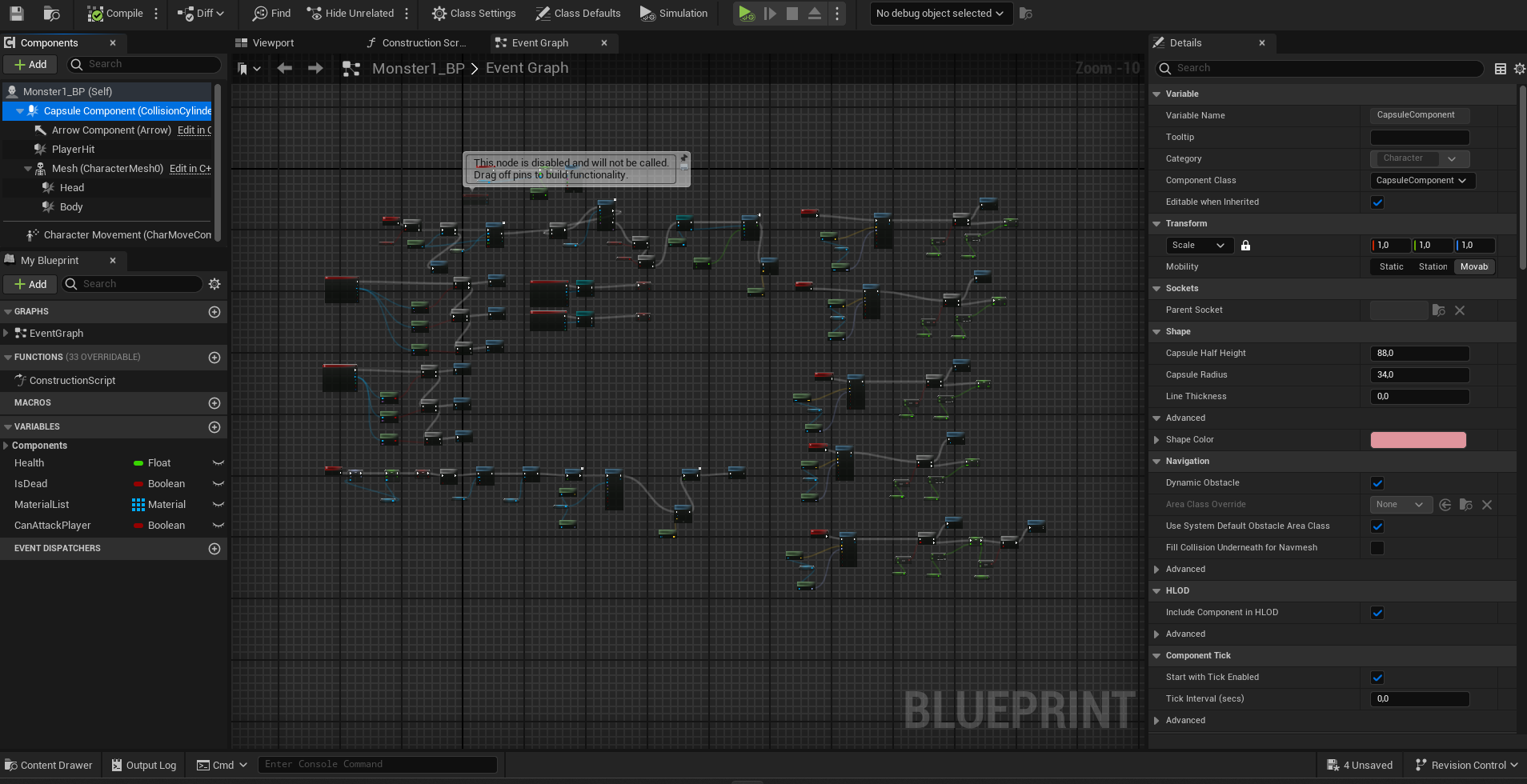Open the Content Drawer
The image size is (1527, 784).
[49, 766]
